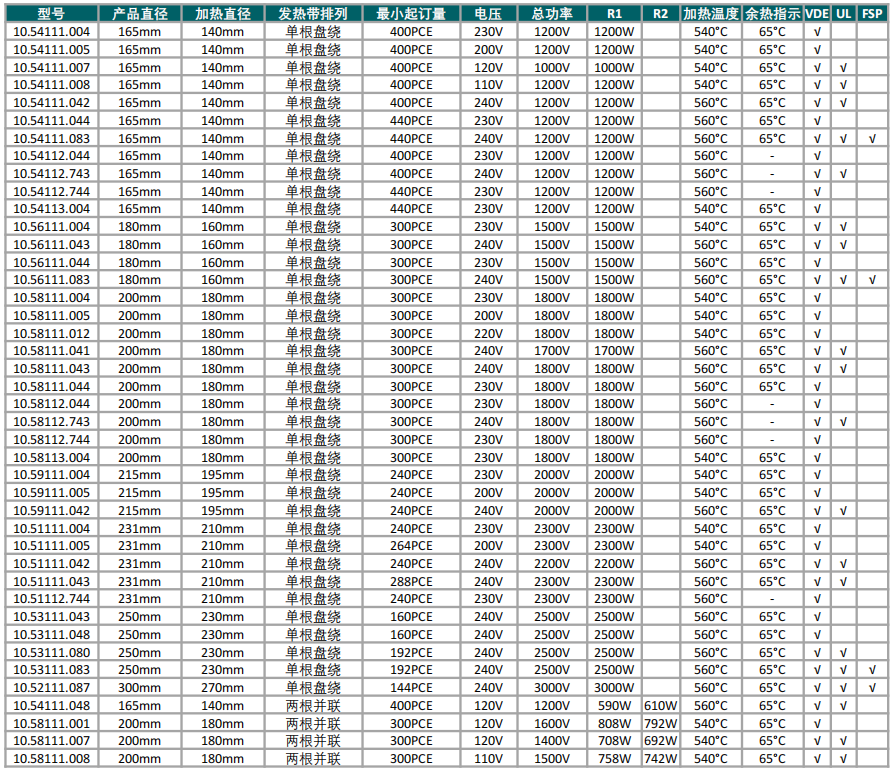892x771 pixels.
Task: Select model cell 10.58113.004
Action: [52, 457]
